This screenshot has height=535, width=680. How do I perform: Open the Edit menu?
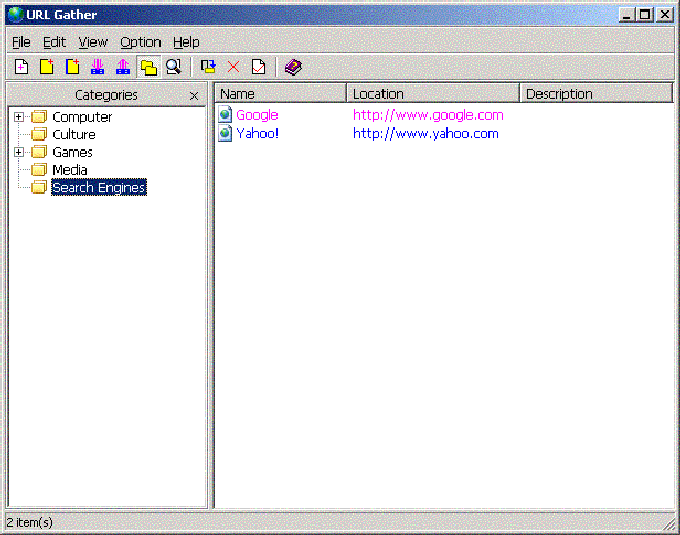tap(54, 42)
